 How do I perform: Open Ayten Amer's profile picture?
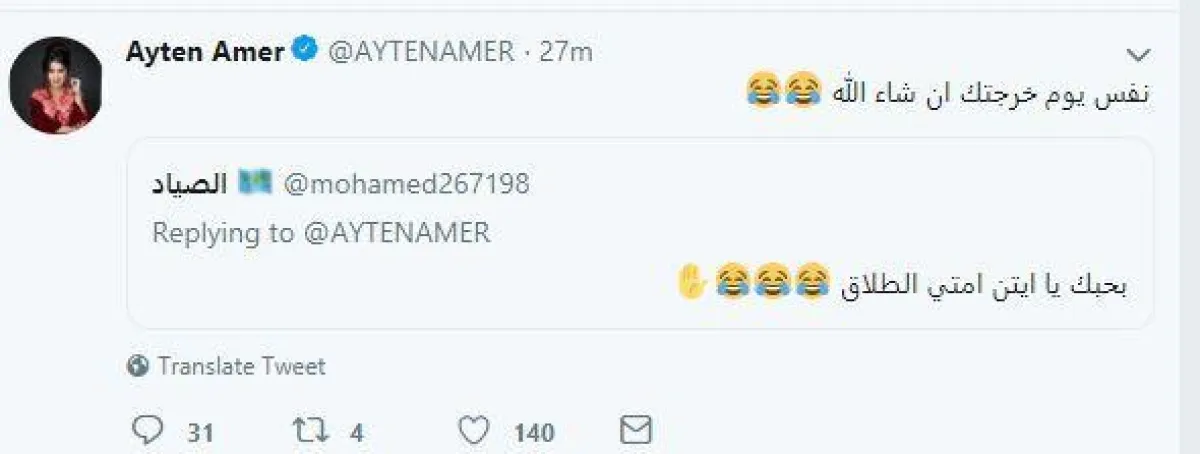click(56, 86)
